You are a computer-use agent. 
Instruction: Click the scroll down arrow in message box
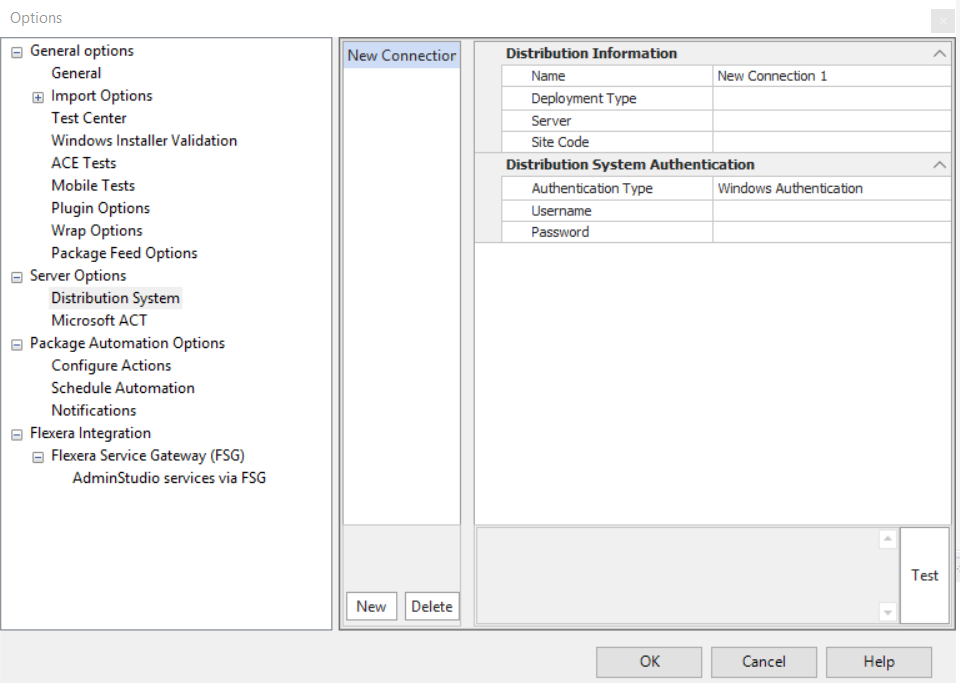[x=887, y=611]
